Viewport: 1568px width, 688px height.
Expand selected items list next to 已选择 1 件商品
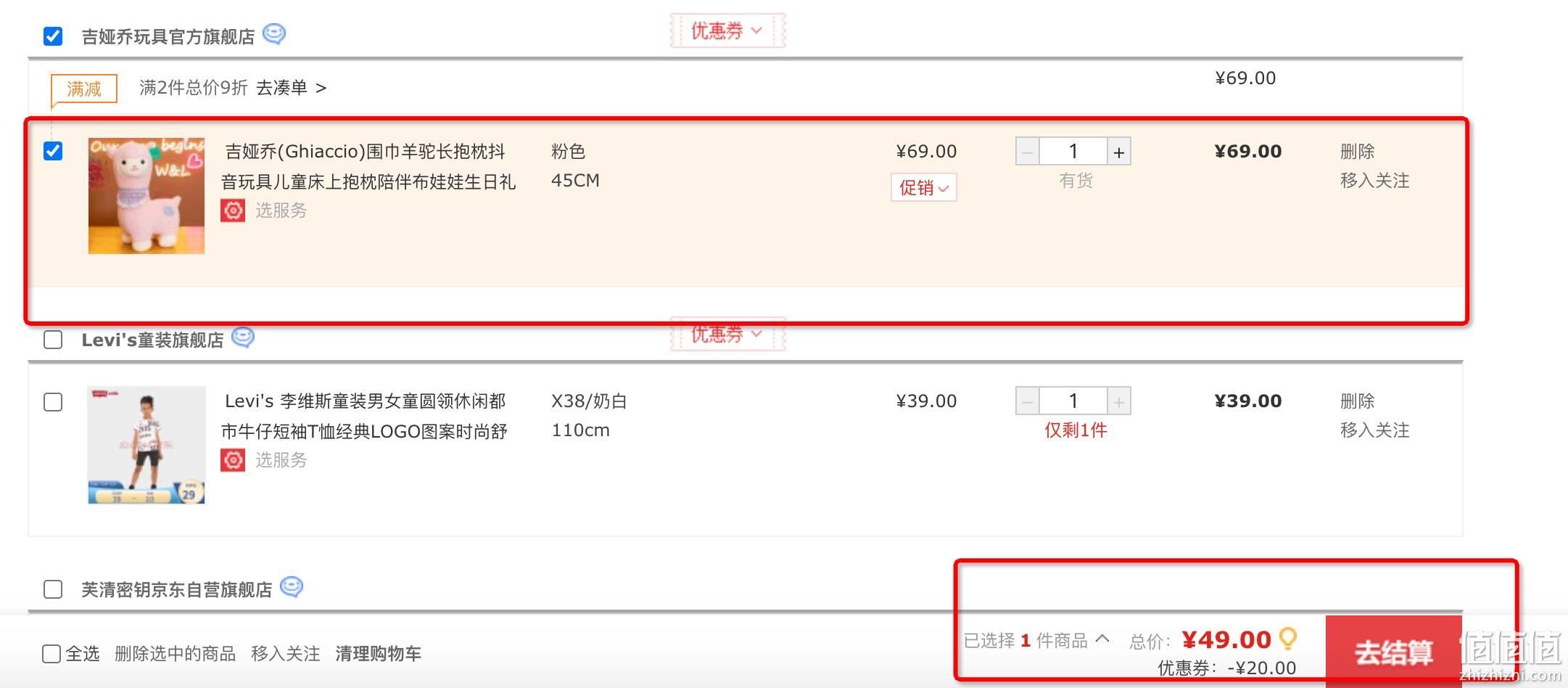pos(1102,639)
